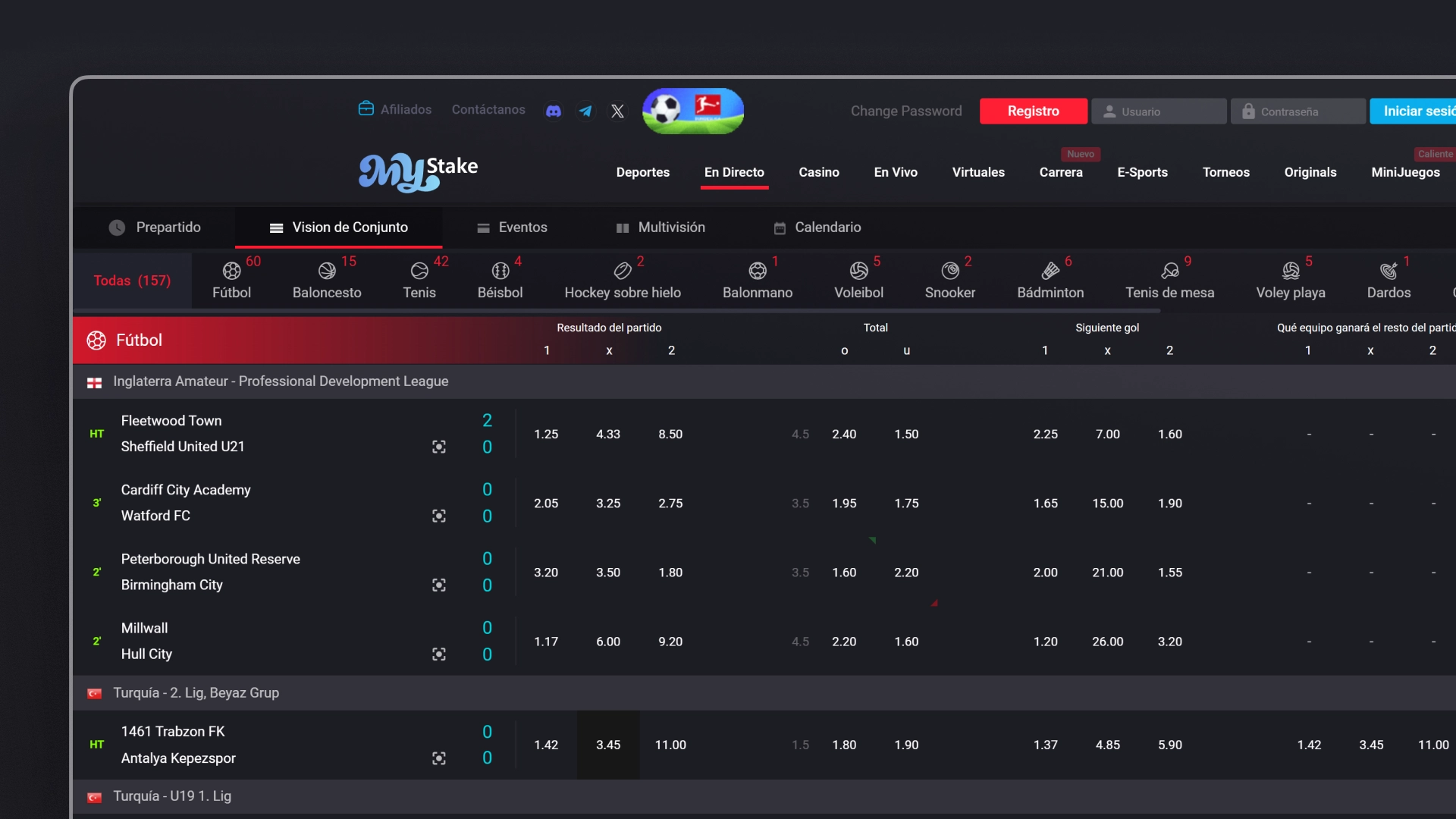Screen dimensions: 1456x819
Task: Open the Deportes menu
Action: coord(643,172)
